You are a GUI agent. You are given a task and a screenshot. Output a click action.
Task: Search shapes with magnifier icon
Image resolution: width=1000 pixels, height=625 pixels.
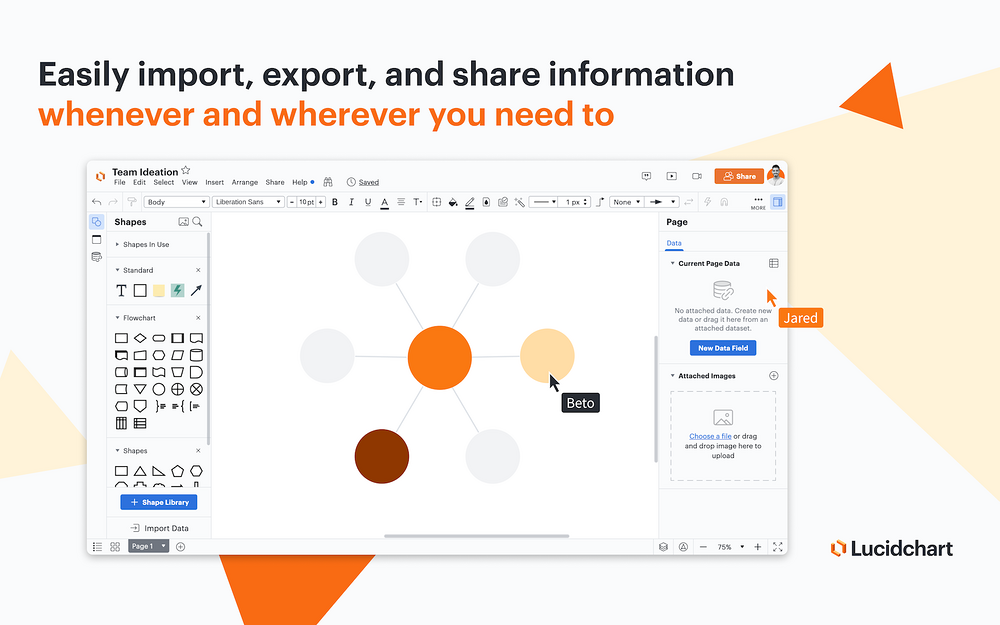198,222
